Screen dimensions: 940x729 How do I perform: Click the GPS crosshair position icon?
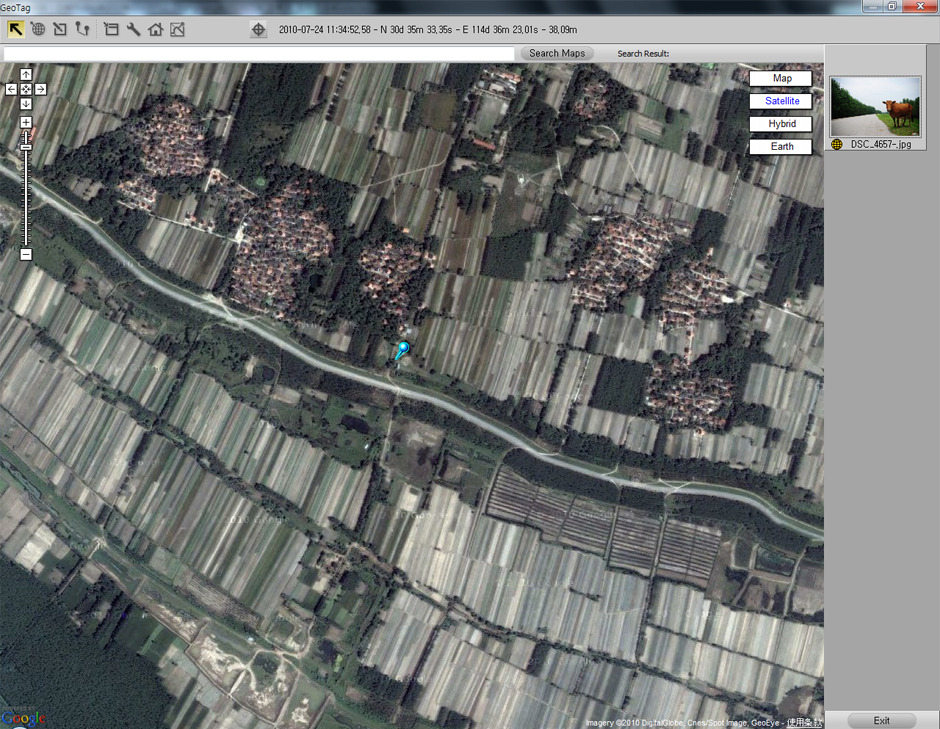[x=258, y=30]
